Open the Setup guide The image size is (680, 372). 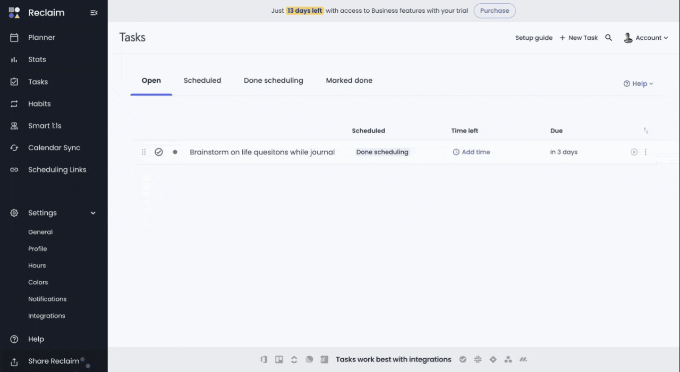[534, 38]
